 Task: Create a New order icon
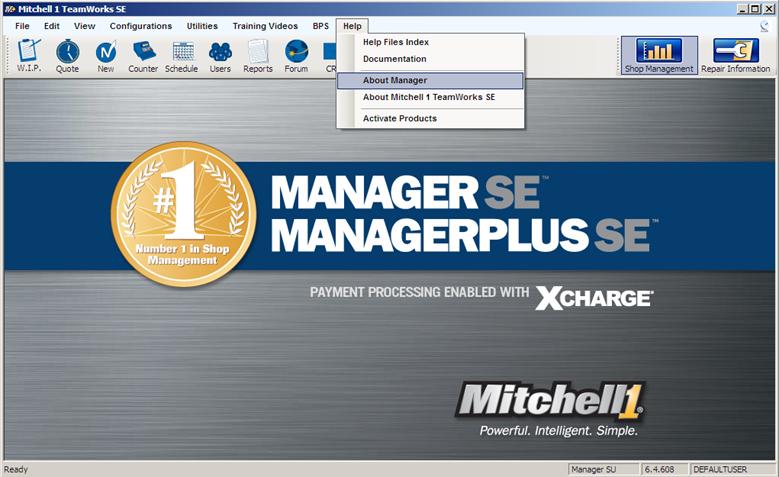[105, 55]
